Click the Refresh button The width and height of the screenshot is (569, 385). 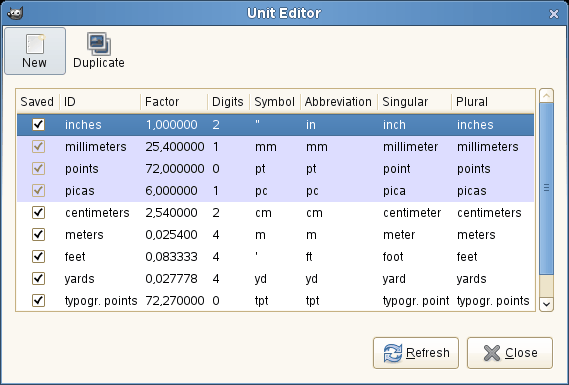pos(416,353)
